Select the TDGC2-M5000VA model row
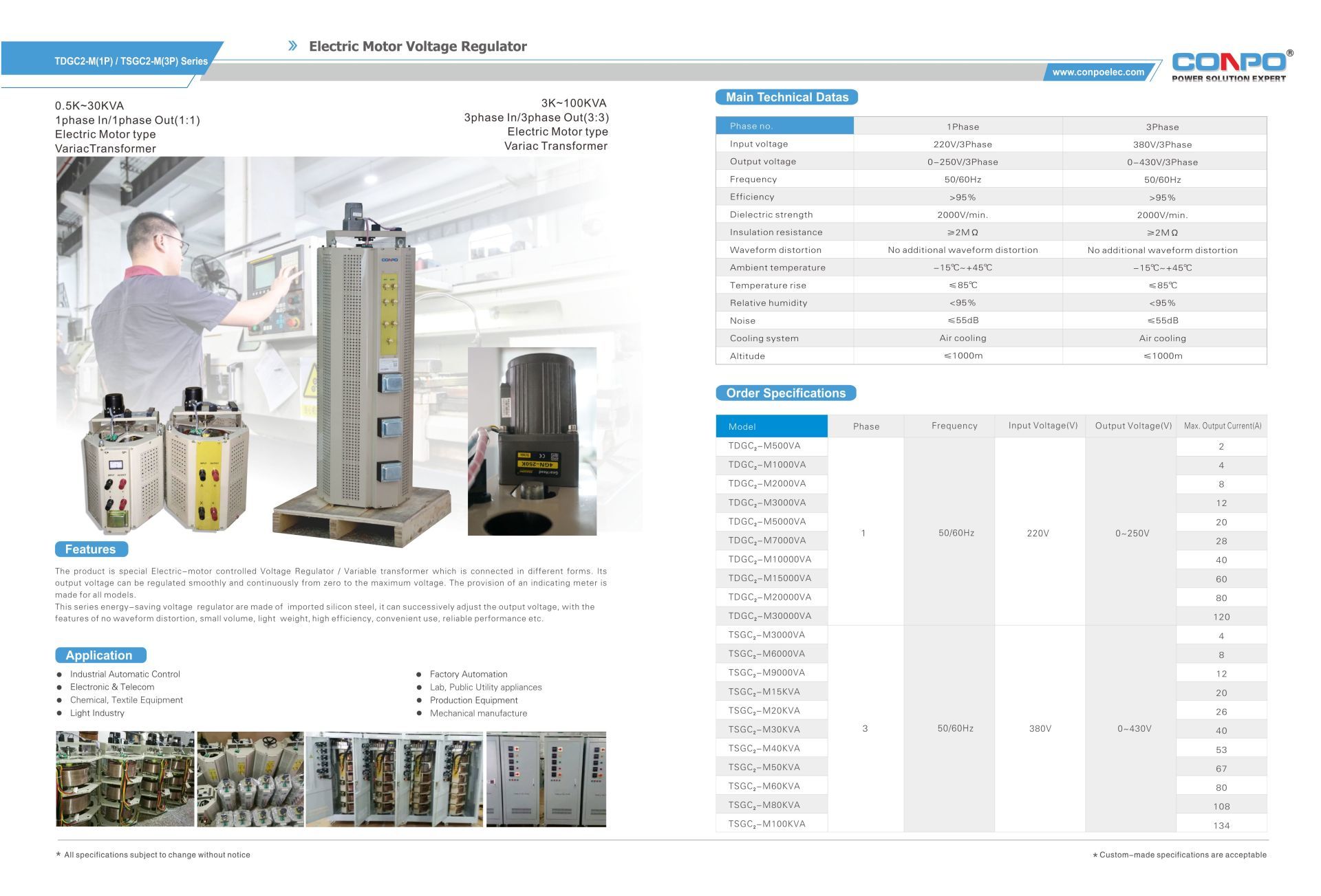 pos(771,522)
